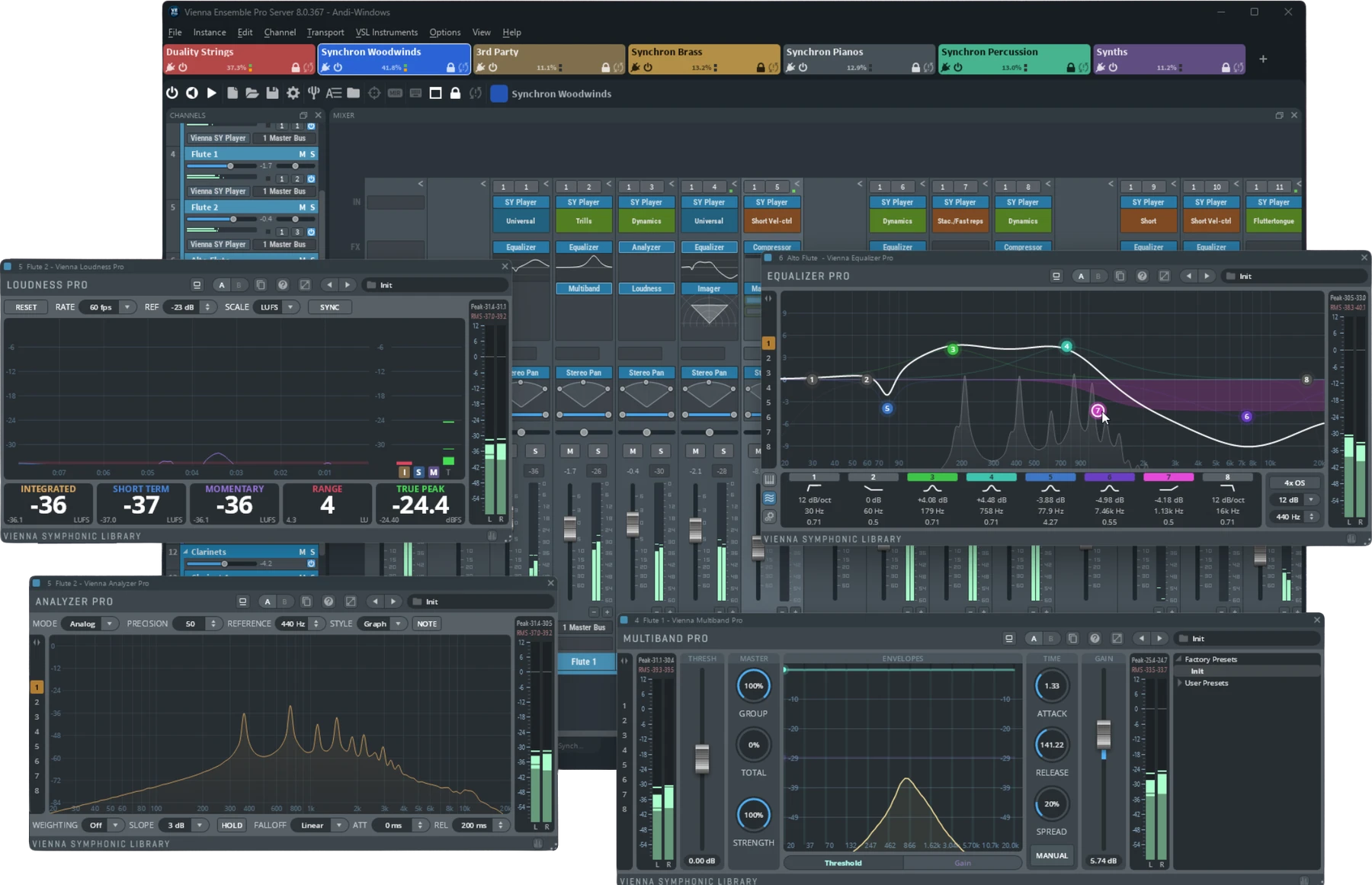Open preferences via gear toolbar icon
Screen dimensions: 1372x885
pyautogui.click(x=293, y=93)
